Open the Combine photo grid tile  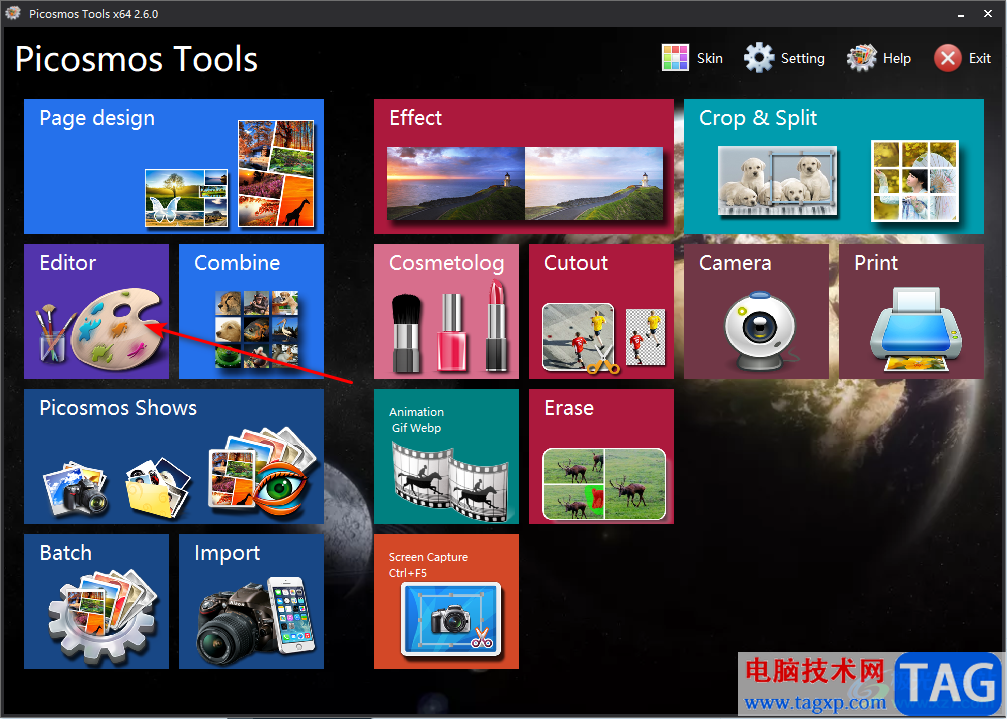[x=251, y=311]
